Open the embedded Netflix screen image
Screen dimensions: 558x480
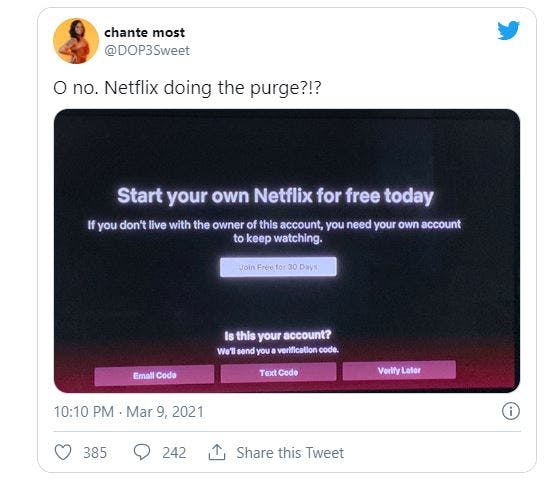coord(287,251)
